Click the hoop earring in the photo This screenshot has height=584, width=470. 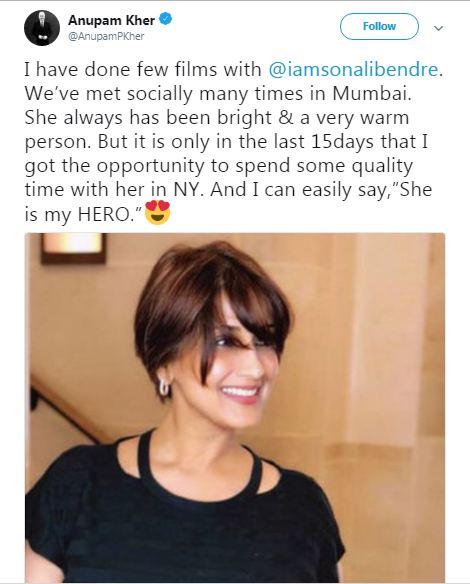[164, 387]
